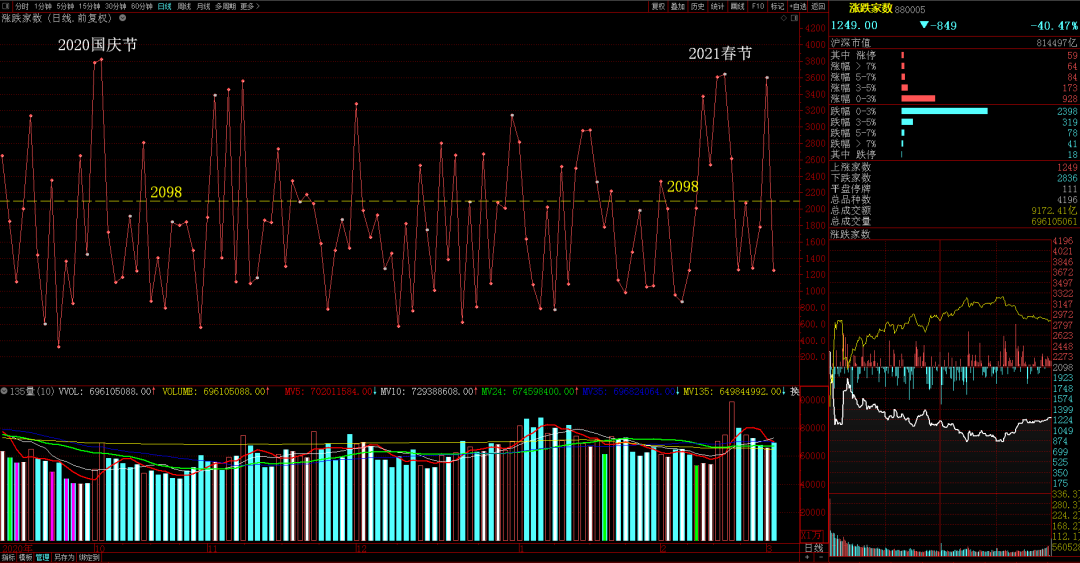1080x563 pixels.
Task: Open the 多周期 multi-period view
Action: click(225, 6)
